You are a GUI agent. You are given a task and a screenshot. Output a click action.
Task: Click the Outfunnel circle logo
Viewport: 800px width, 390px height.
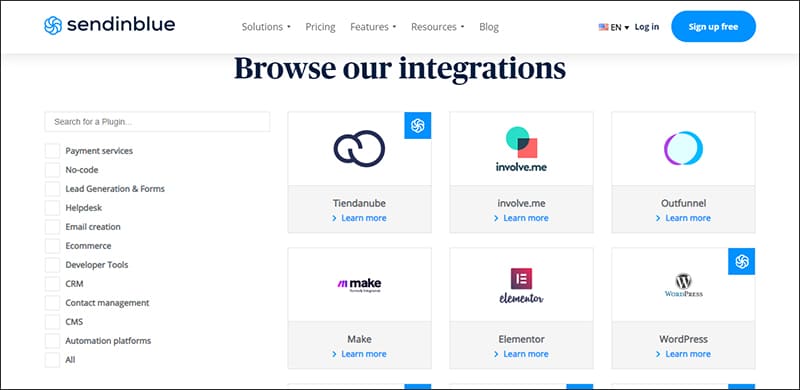(x=683, y=149)
